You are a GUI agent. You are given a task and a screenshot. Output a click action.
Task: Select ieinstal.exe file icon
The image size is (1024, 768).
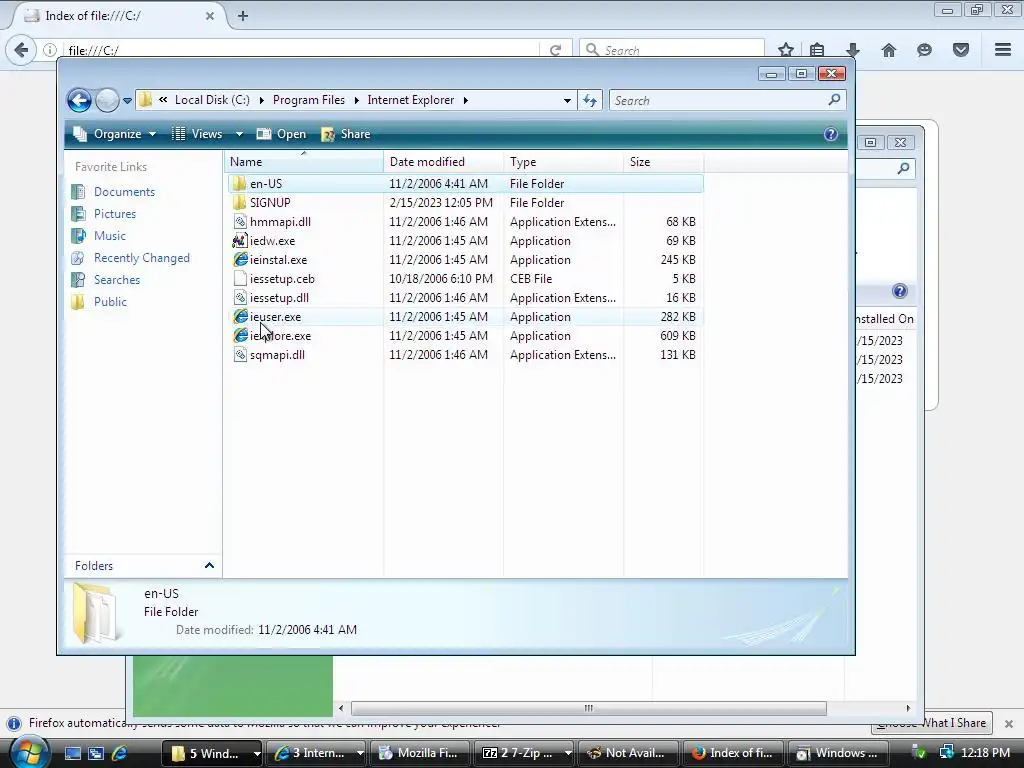click(x=240, y=259)
